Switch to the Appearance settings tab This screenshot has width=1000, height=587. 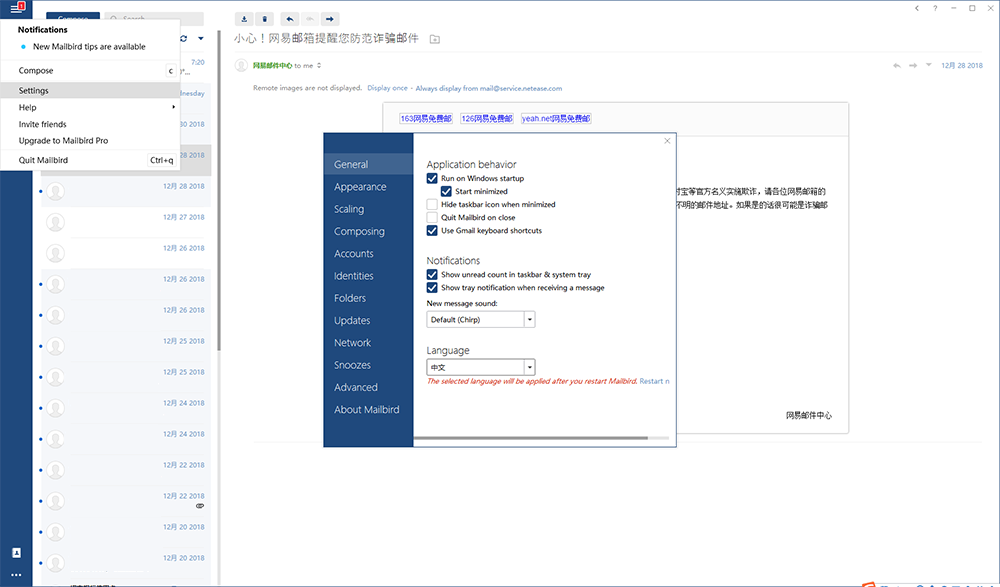[360, 187]
